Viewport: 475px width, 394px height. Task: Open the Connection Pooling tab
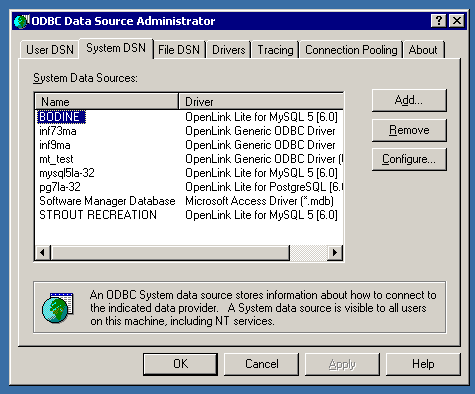click(351, 50)
